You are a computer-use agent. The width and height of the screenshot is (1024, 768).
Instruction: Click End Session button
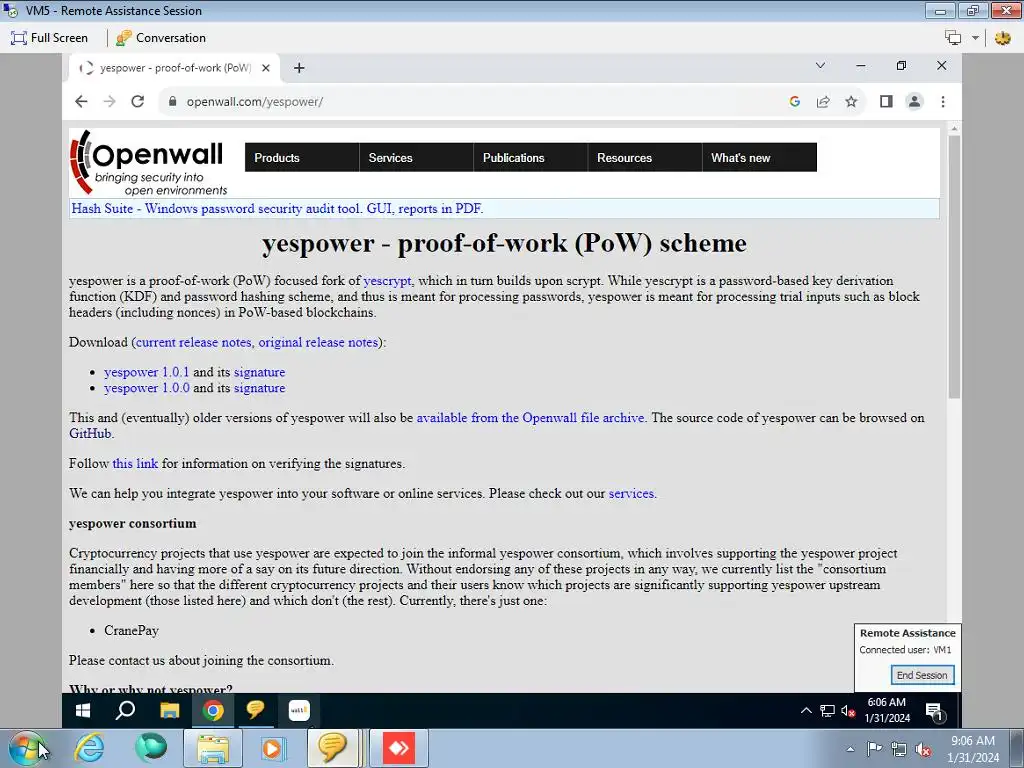pyautogui.click(x=921, y=675)
